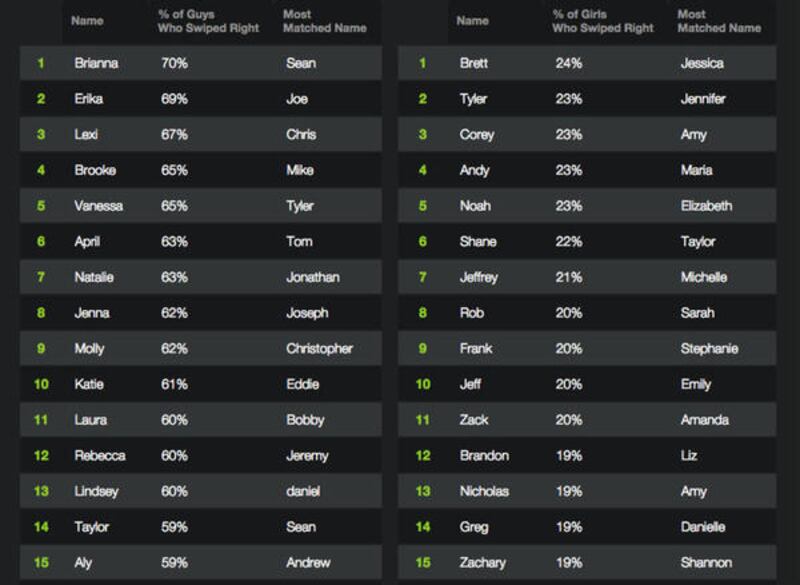The image size is (800, 585).
Task: Click on the name Brett
Action: [x=474, y=63]
